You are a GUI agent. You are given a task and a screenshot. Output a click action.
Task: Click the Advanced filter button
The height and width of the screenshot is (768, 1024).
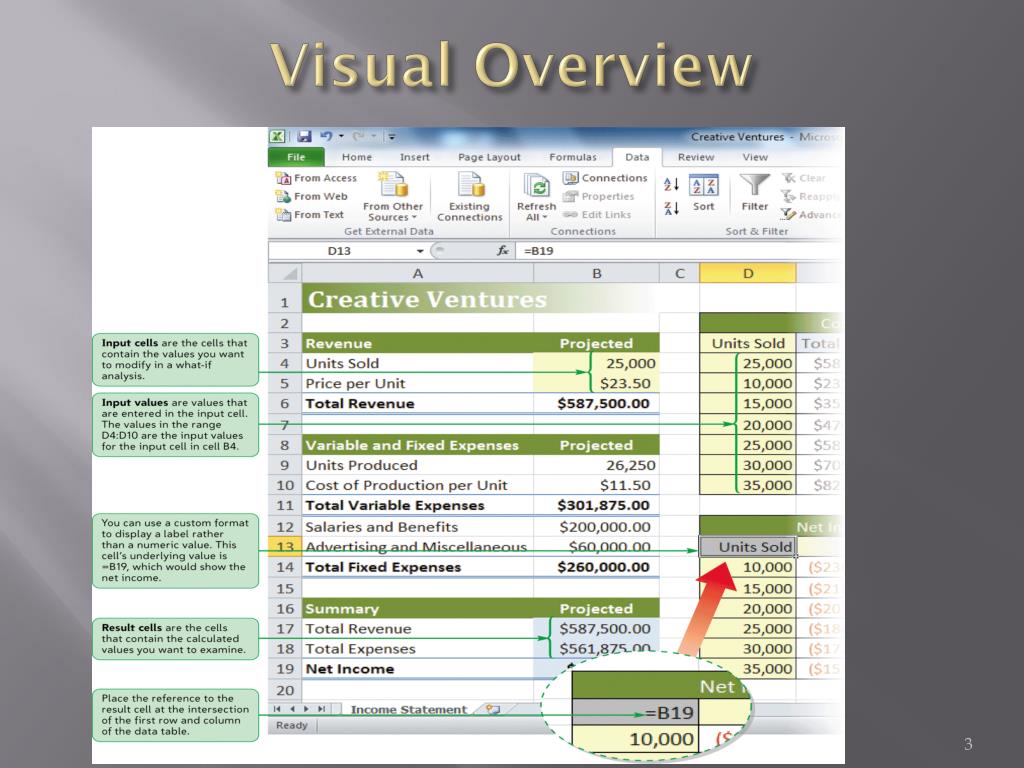coord(810,214)
